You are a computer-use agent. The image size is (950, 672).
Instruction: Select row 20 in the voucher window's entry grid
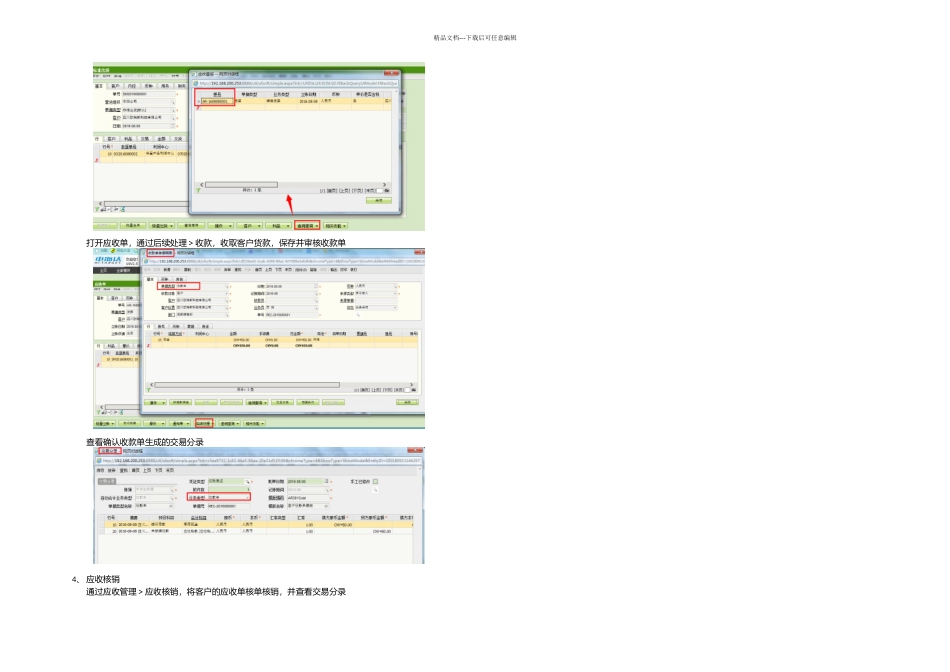coord(257,531)
